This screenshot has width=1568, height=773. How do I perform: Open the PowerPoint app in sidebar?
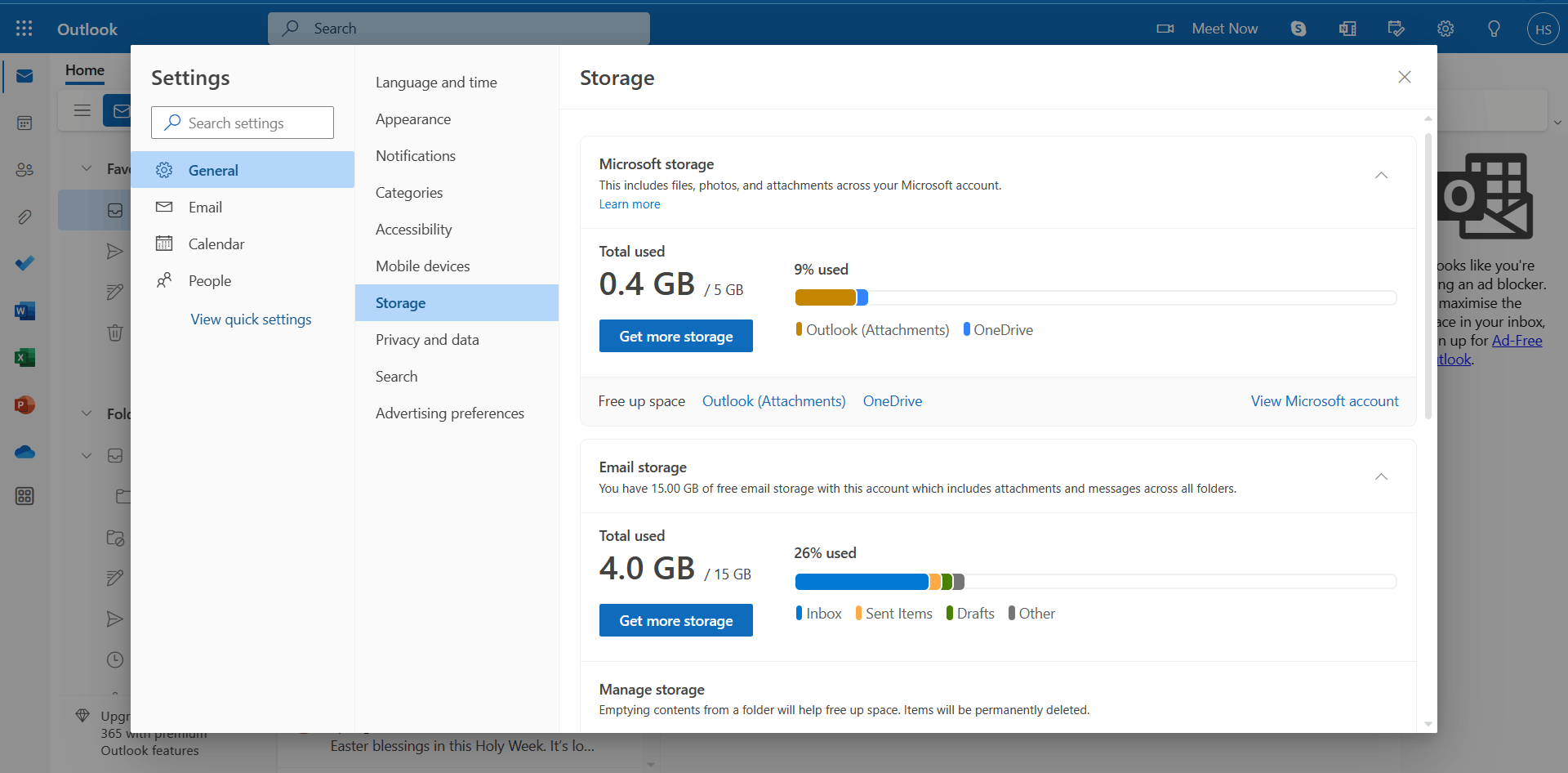click(24, 404)
